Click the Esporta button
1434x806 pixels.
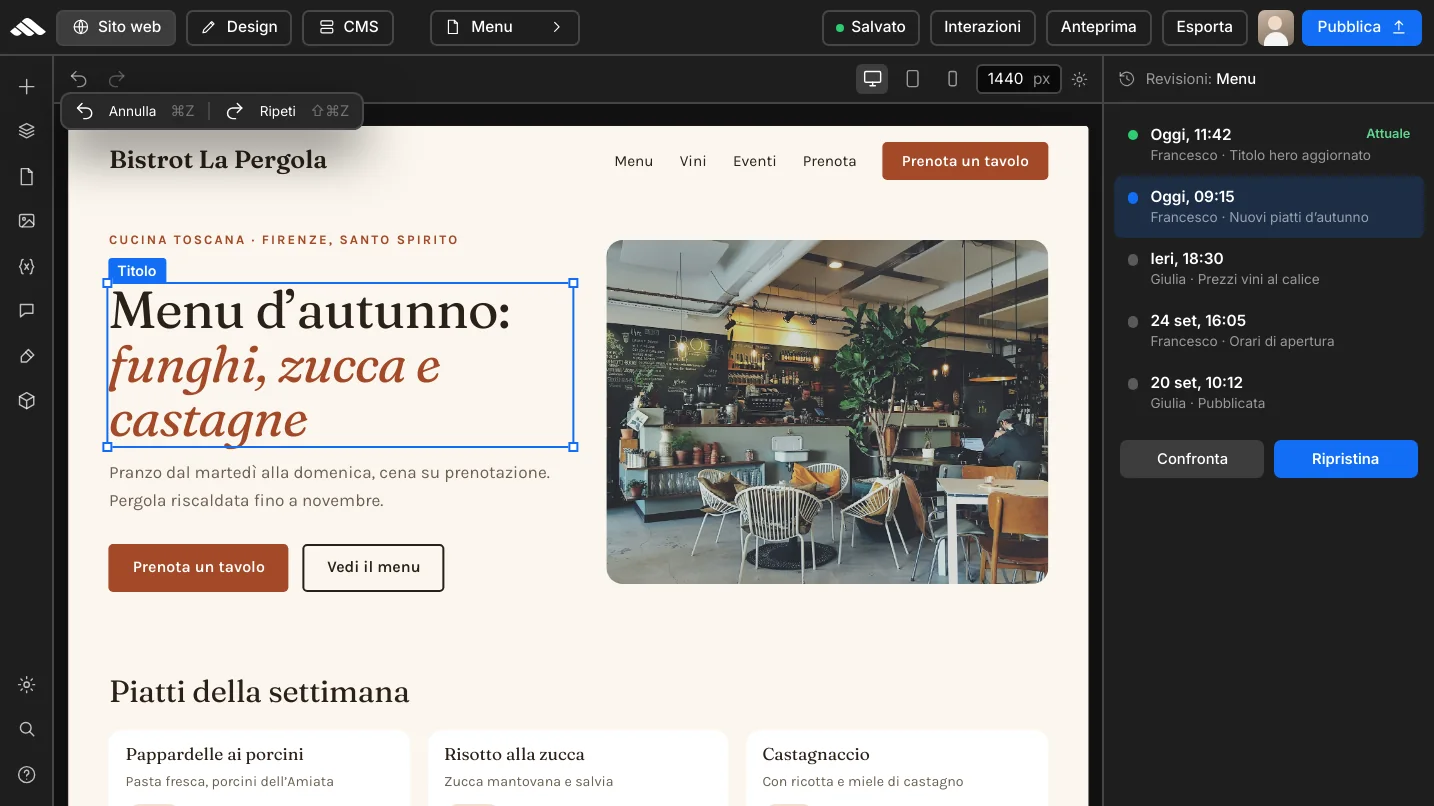[x=1204, y=27]
